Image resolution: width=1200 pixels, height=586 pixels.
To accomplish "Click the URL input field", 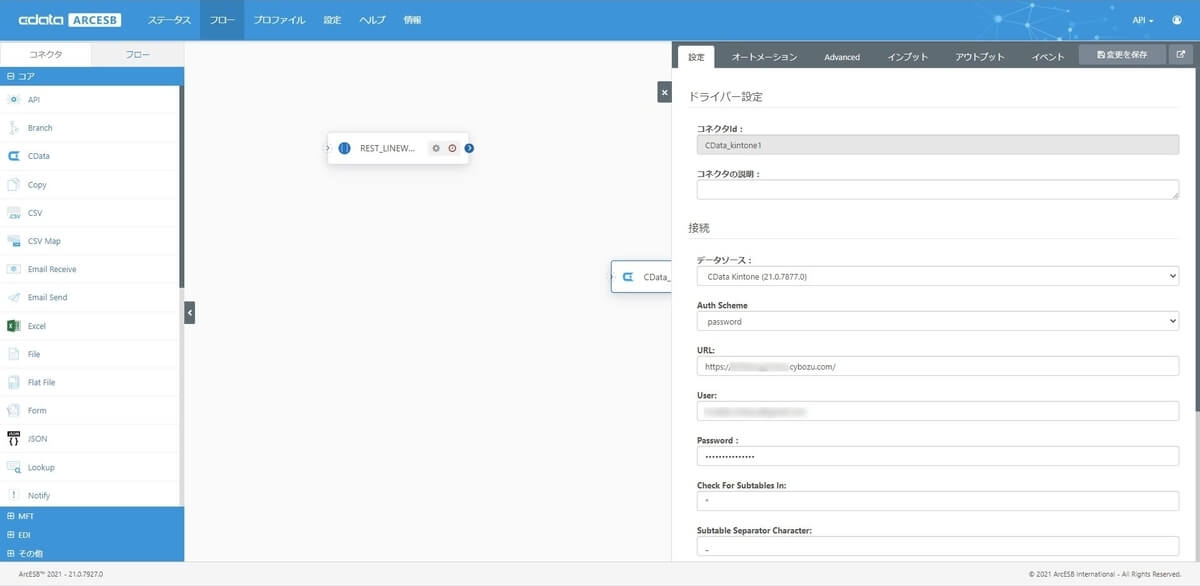I will coord(938,366).
